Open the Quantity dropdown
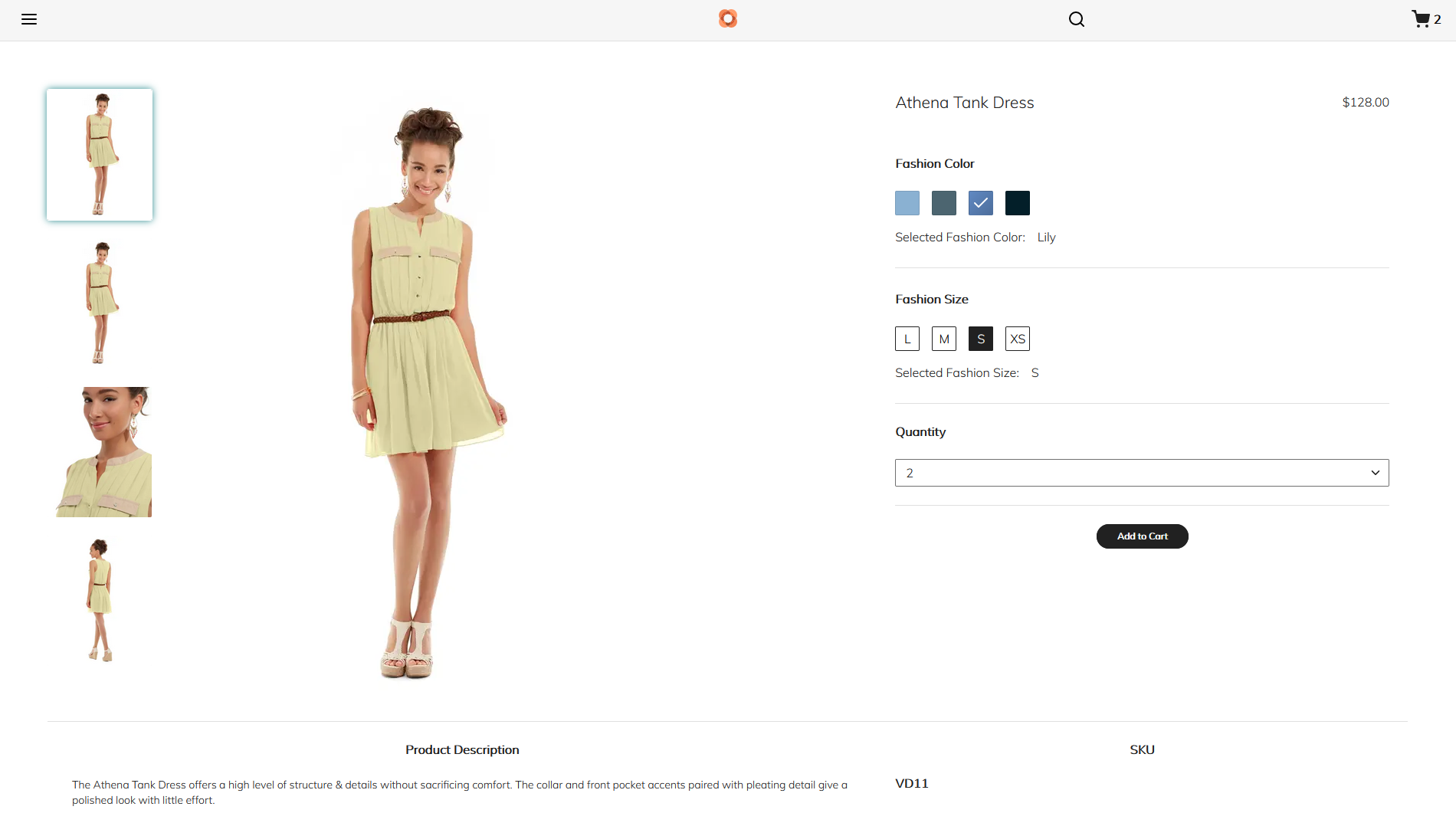1456x813 pixels. pyautogui.click(x=1142, y=473)
